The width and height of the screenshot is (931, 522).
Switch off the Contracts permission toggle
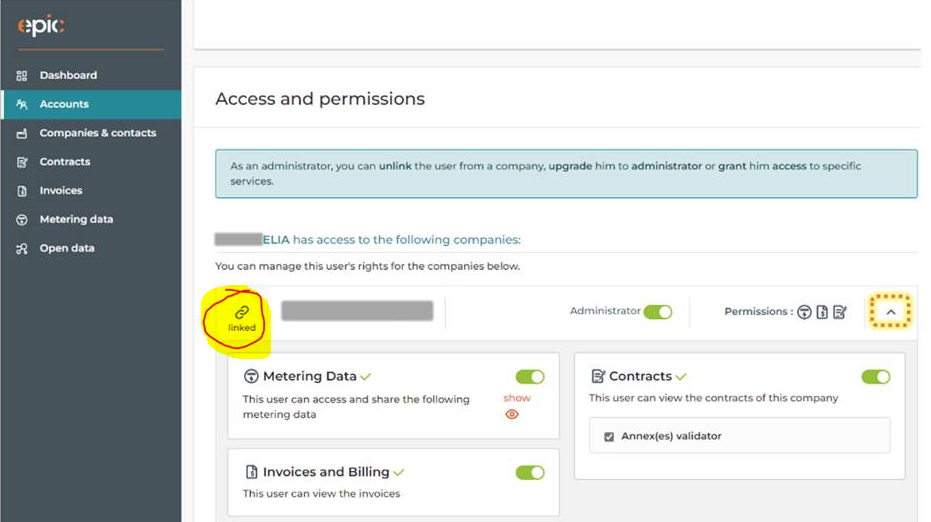(876, 377)
